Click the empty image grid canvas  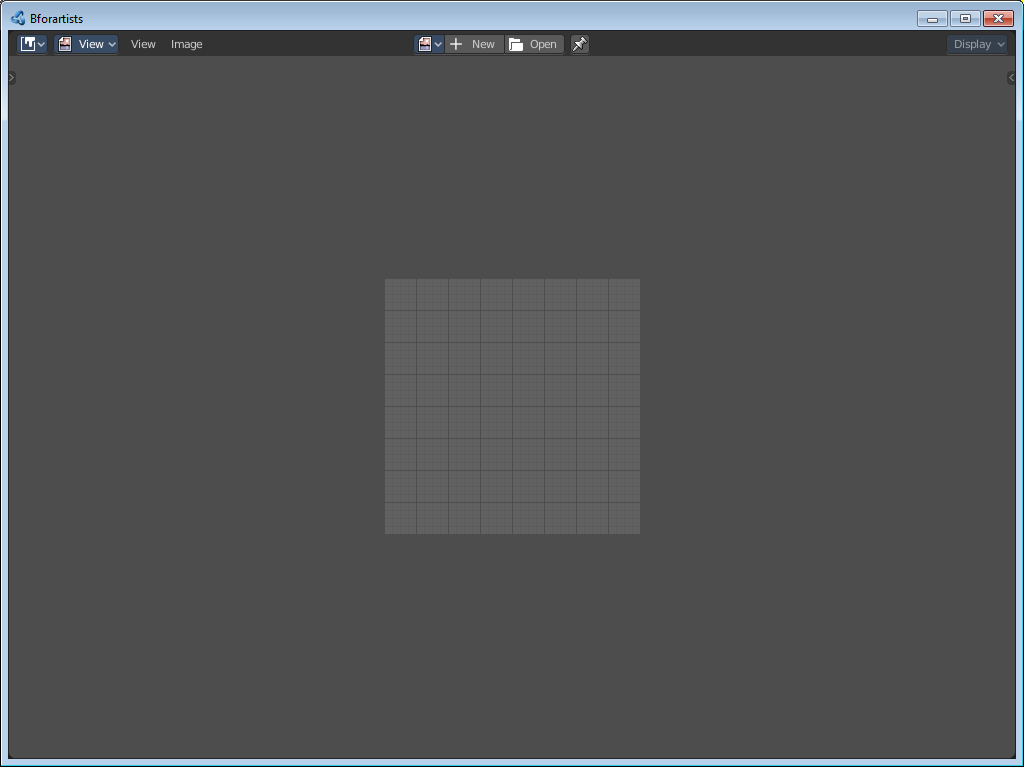[x=512, y=406]
